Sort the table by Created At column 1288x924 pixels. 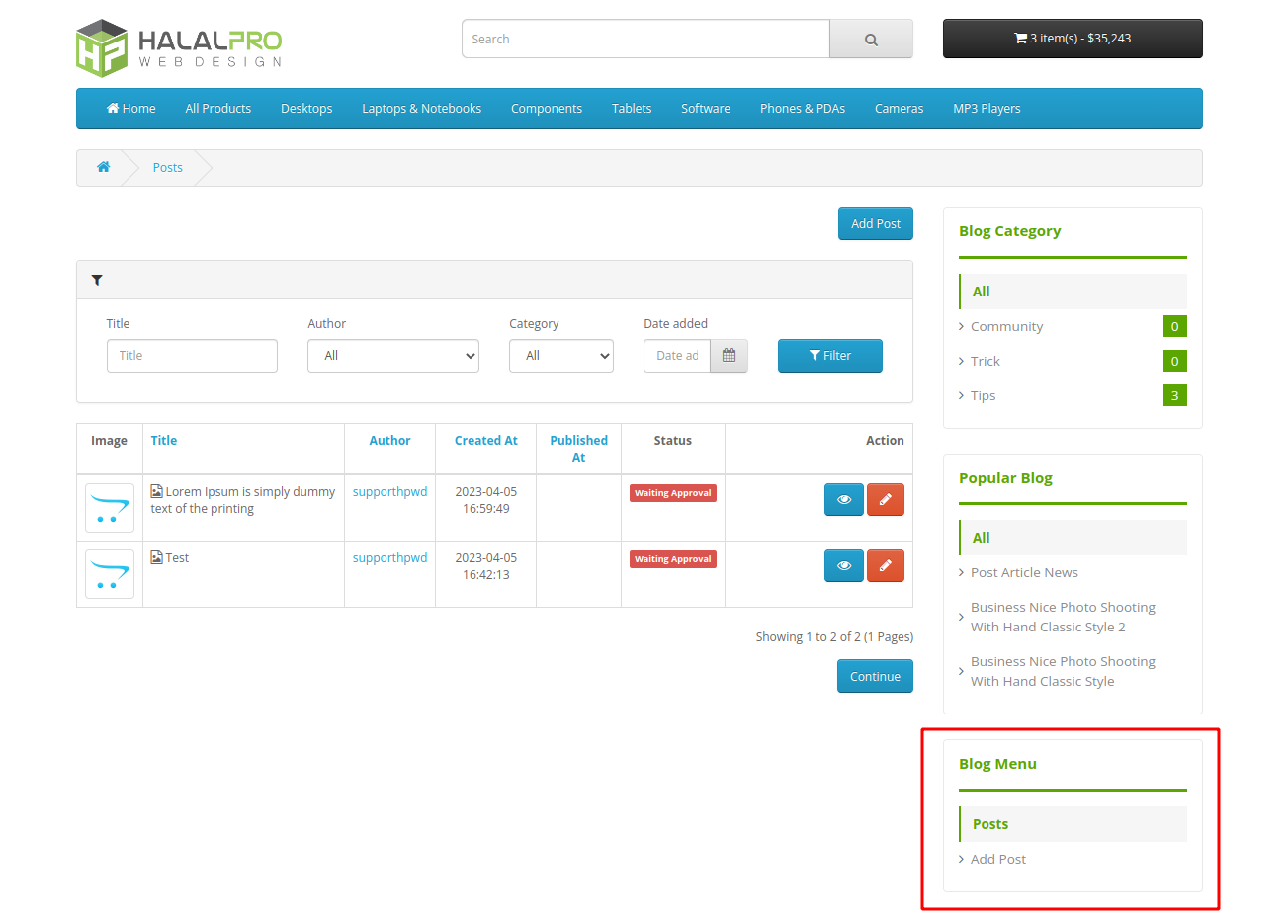(485, 441)
